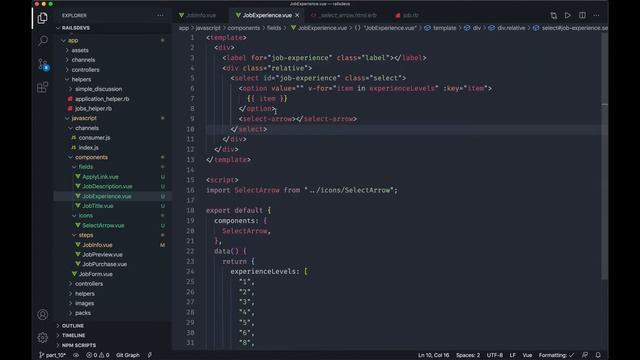Viewport: 640px width, 360px height.
Task: Switch to the job.rb tab
Action: click(411, 16)
